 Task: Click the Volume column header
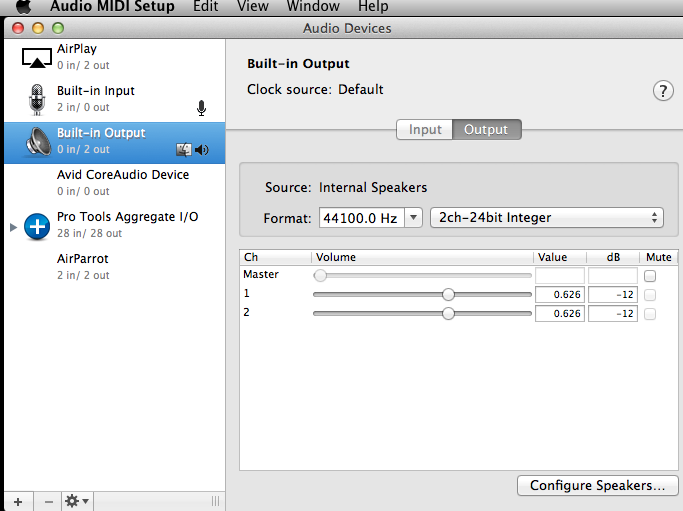[x=422, y=257]
